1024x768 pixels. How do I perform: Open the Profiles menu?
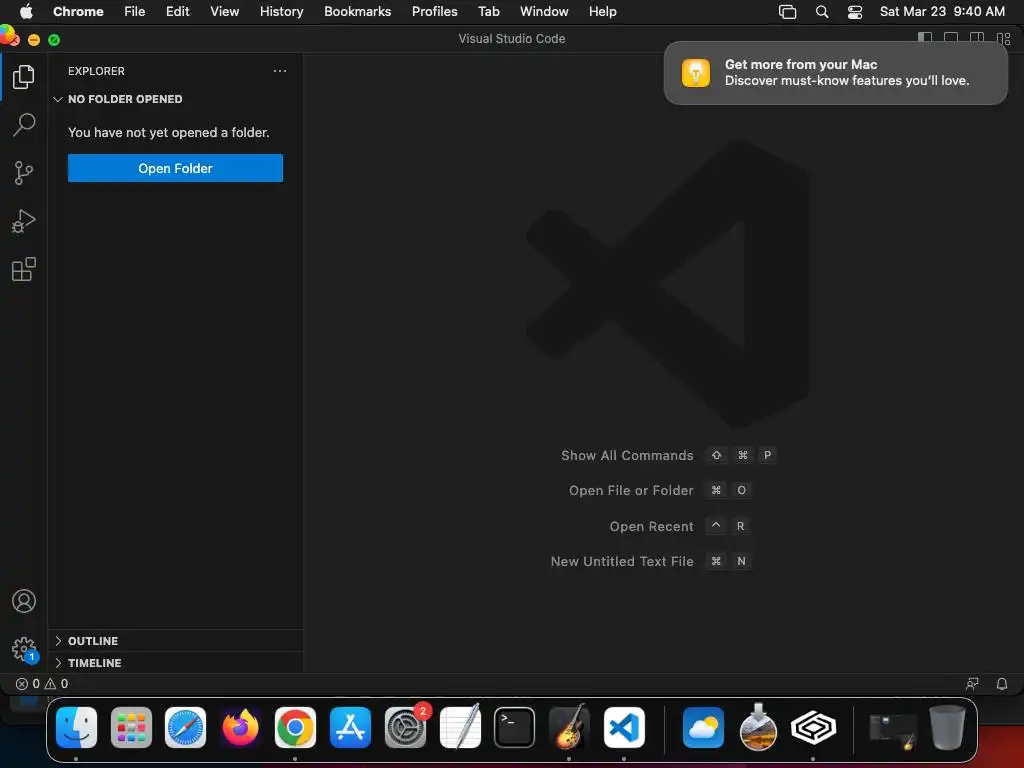tap(434, 11)
